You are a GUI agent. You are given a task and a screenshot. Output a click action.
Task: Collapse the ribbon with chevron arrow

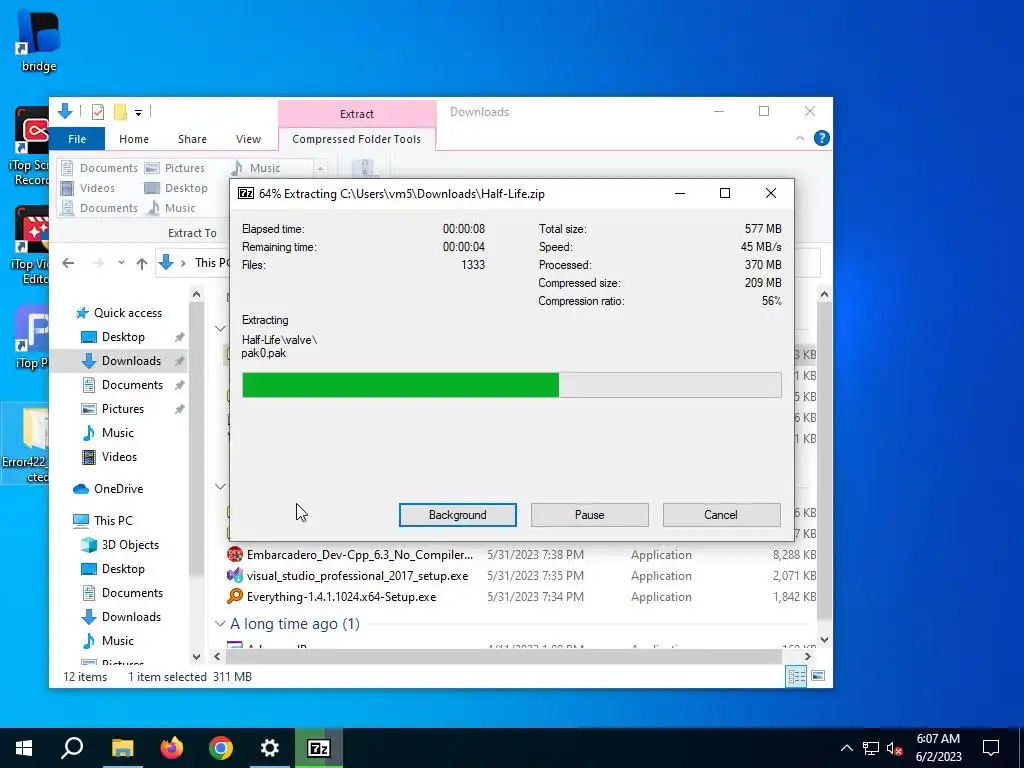[x=799, y=138]
